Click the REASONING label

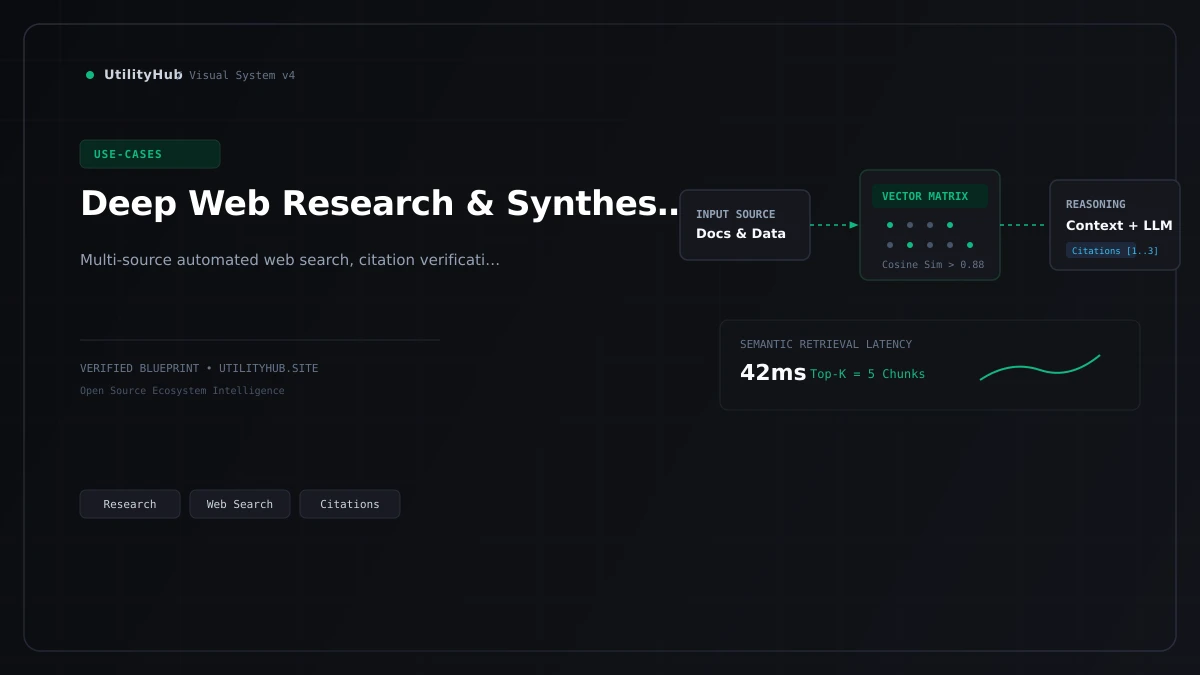(1096, 204)
